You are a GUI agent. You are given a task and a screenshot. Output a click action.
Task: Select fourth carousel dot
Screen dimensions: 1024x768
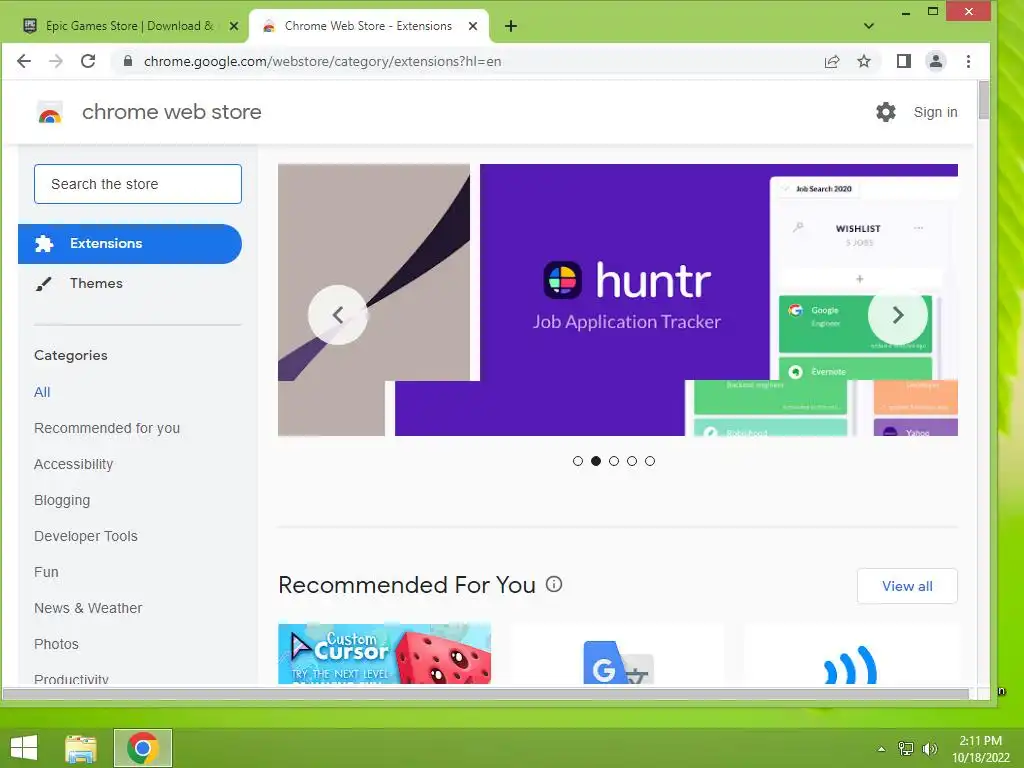coord(632,461)
